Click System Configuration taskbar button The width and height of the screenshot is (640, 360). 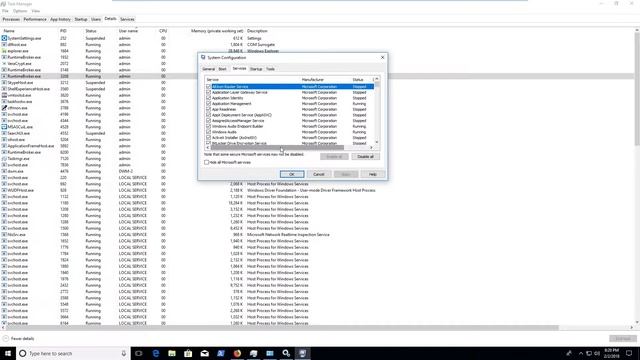[302, 353]
